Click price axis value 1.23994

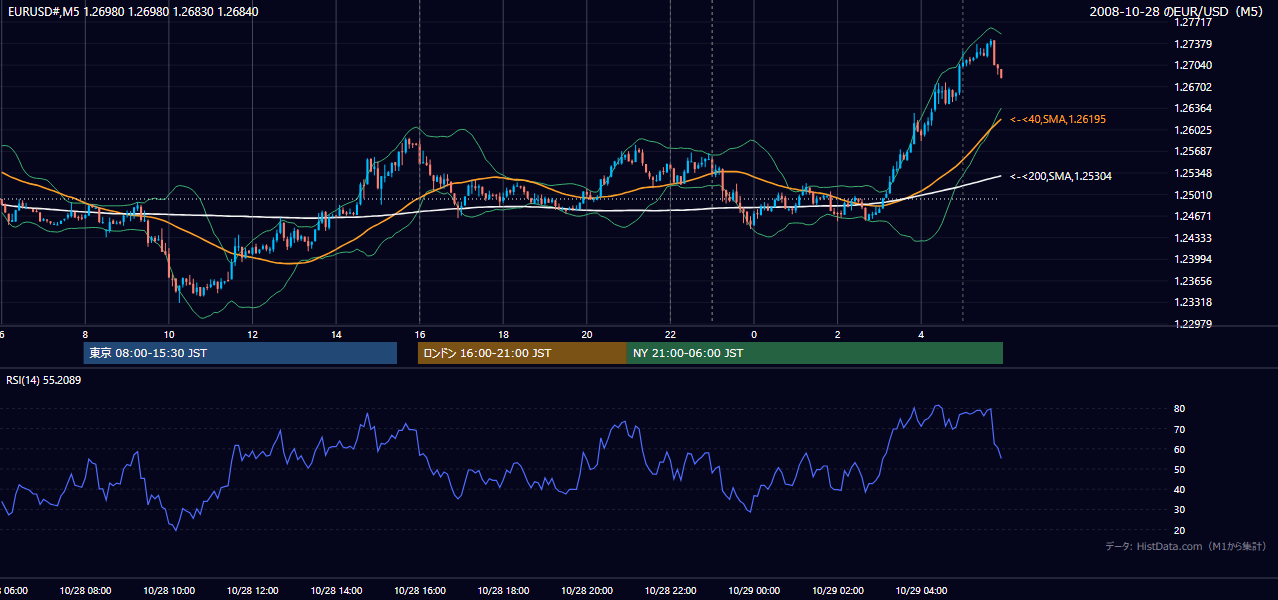pyautogui.click(x=1192, y=259)
